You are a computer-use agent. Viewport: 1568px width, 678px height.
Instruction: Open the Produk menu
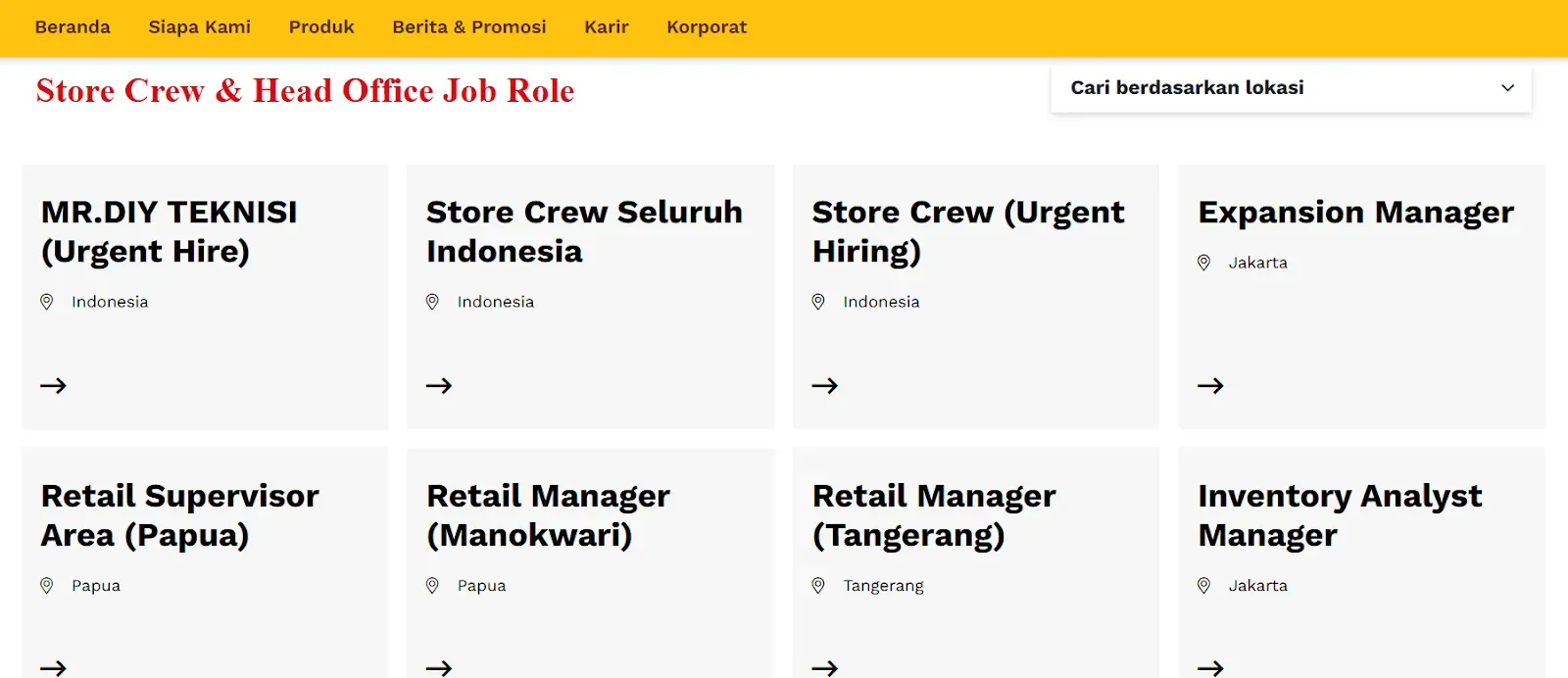(x=321, y=27)
